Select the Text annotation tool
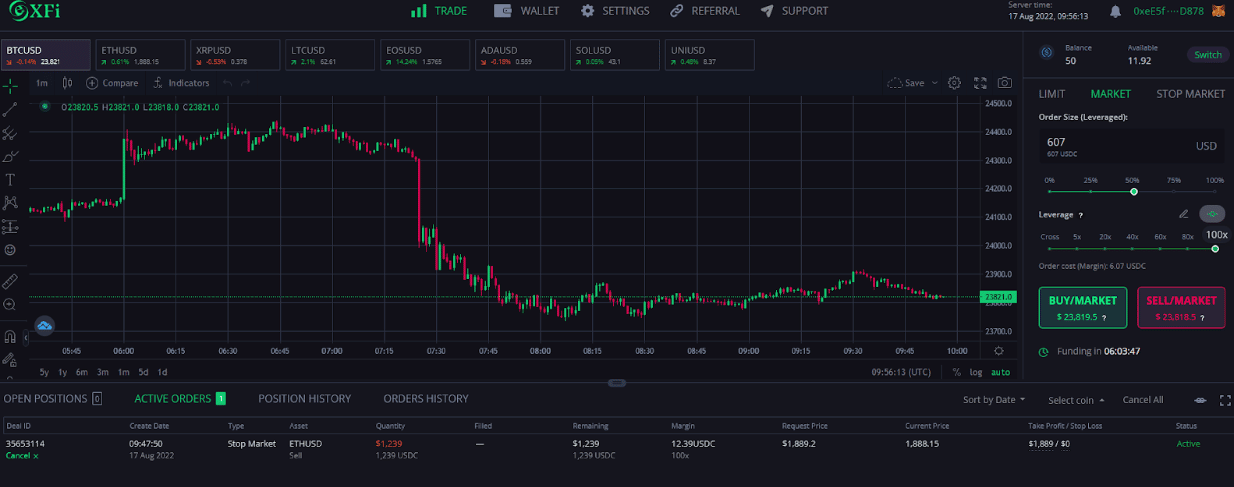This screenshot has height=487, width=1234. coord(10,180)
